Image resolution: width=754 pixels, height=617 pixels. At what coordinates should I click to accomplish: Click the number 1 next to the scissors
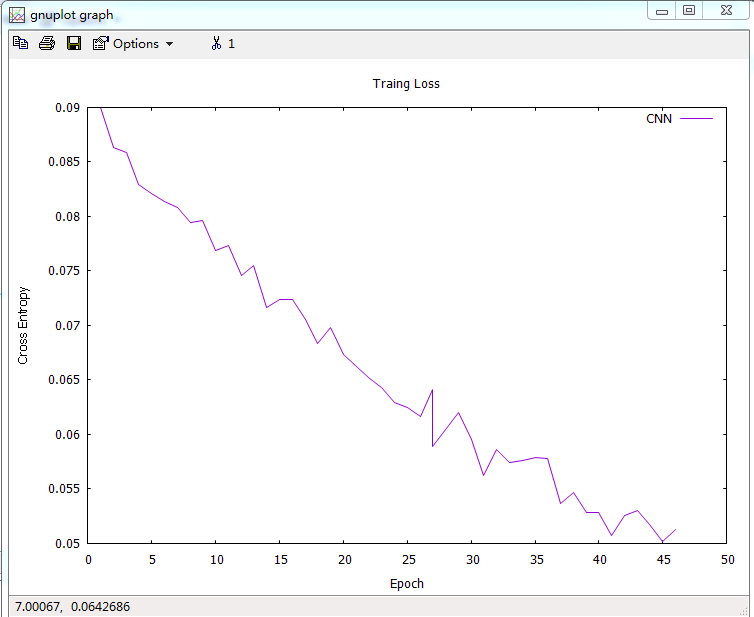click(x=231, y=44)
